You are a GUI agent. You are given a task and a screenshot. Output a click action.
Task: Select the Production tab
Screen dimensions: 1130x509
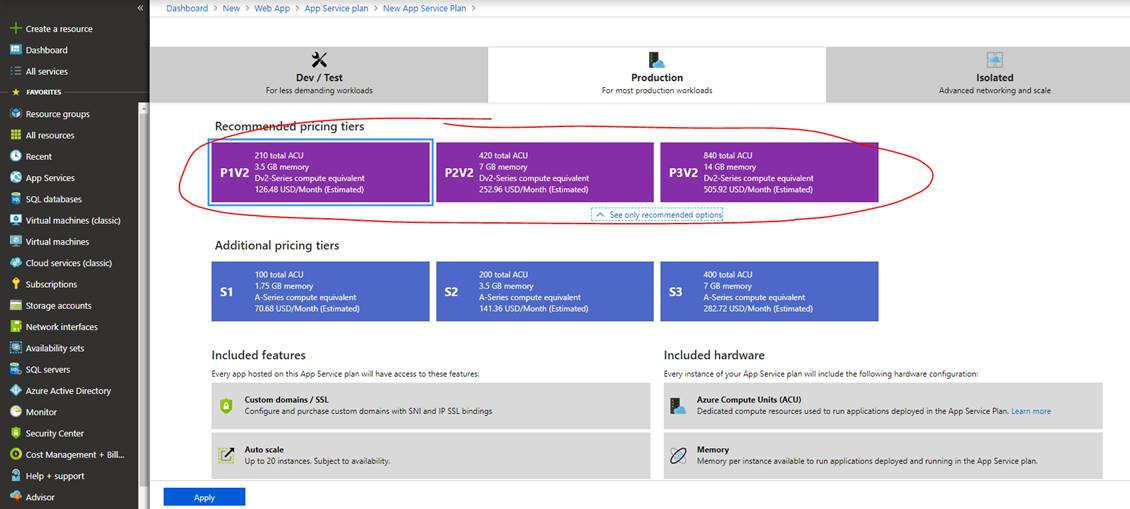pos(657,75)
